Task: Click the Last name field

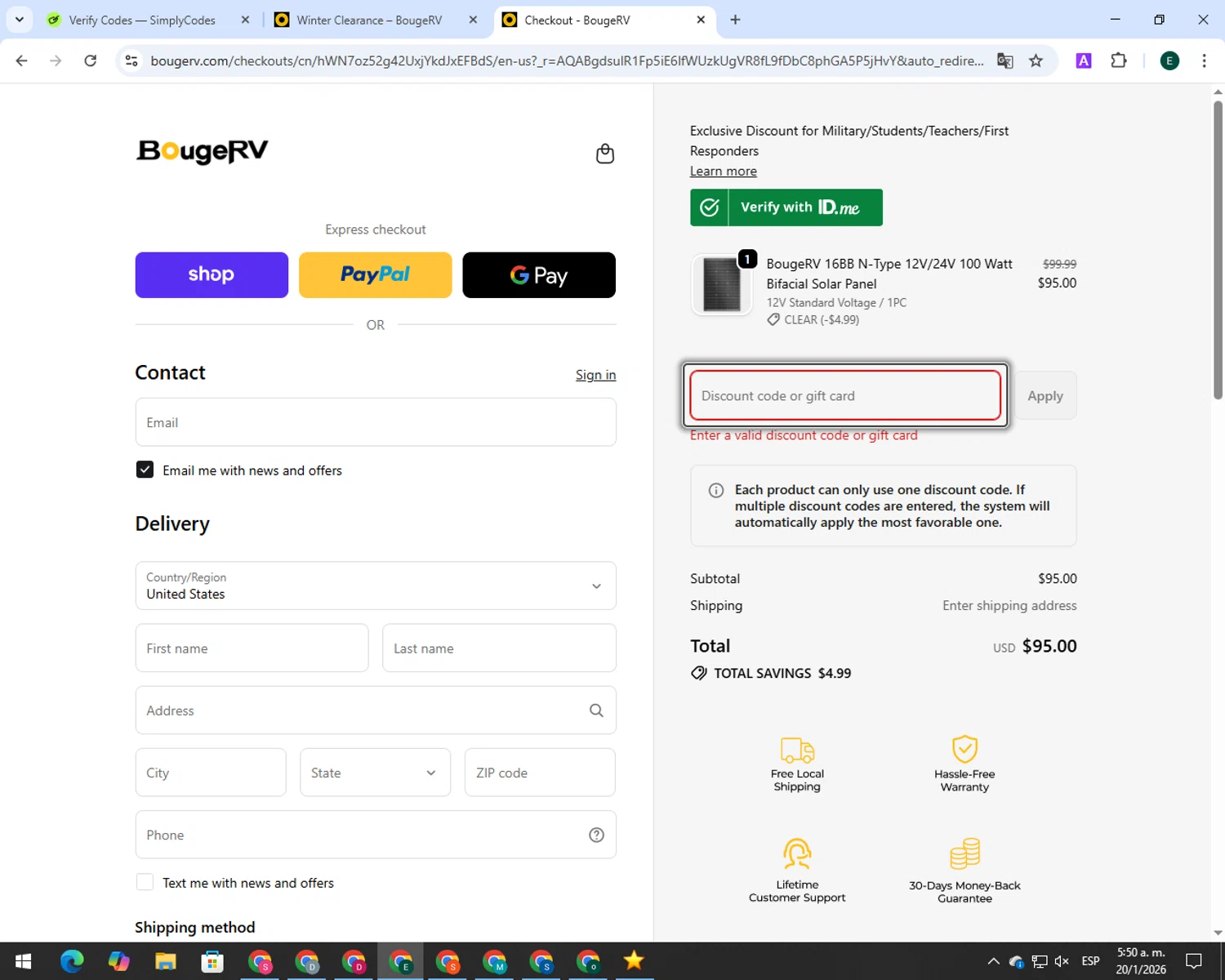Action: pyautogui.click(x=499, y=648)
